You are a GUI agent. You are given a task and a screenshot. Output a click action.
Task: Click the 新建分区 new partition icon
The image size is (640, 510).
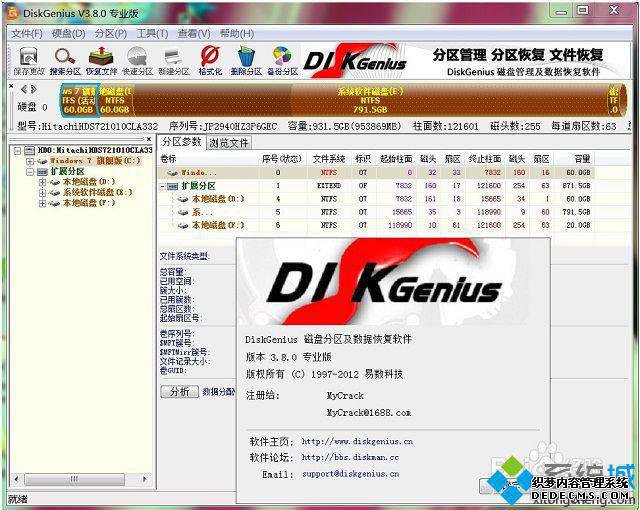[x=174, y=61]
